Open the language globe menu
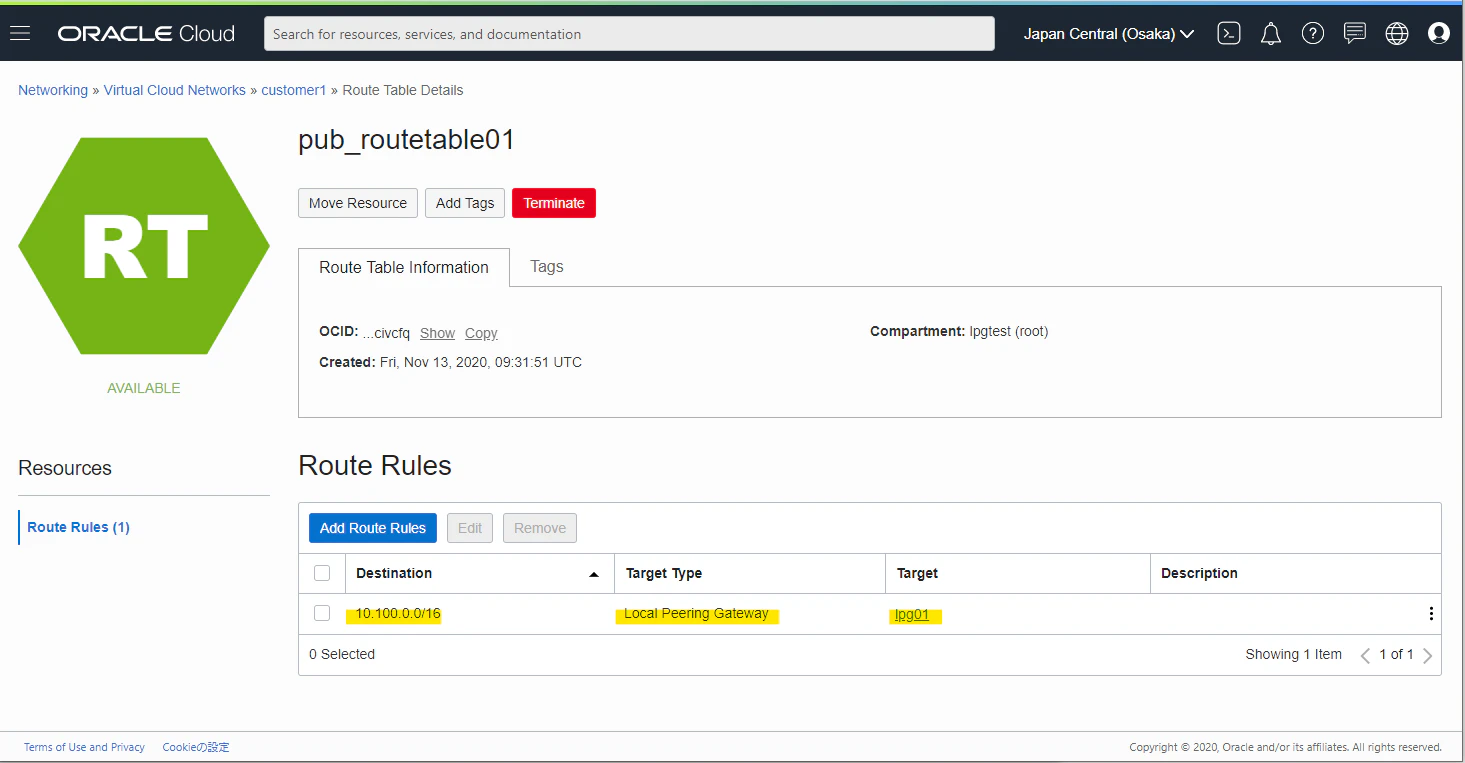 1397,34
